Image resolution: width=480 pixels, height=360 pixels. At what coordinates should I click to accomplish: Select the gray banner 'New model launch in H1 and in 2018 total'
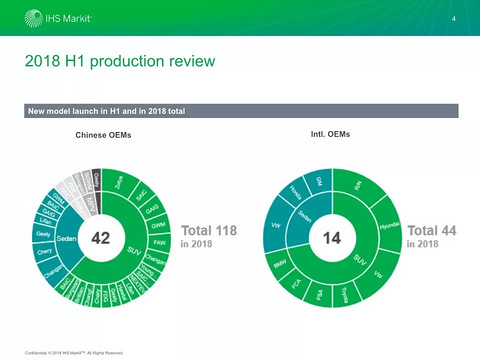click(241, 111)
